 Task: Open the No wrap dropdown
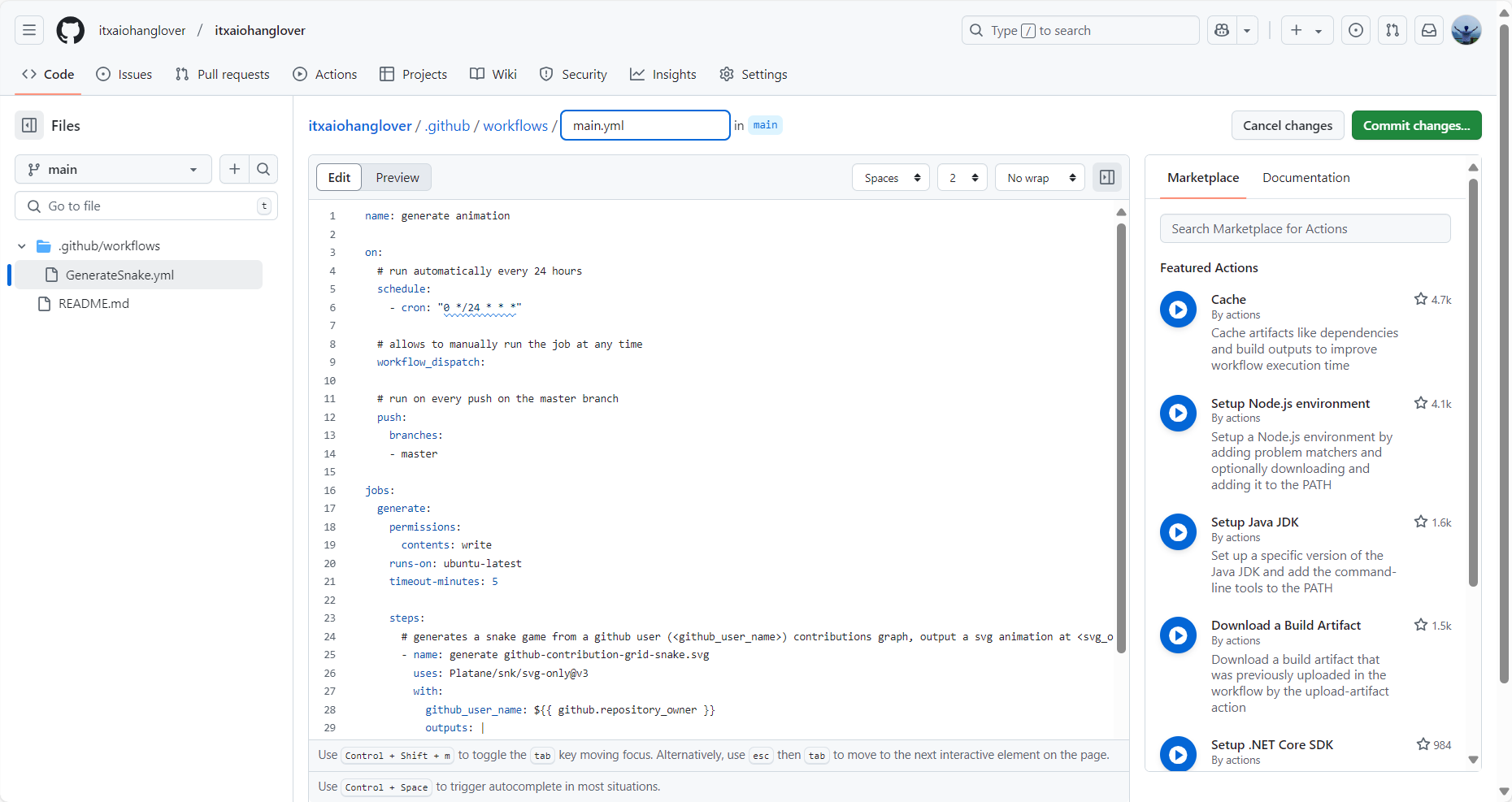(x=1039, y=177)
